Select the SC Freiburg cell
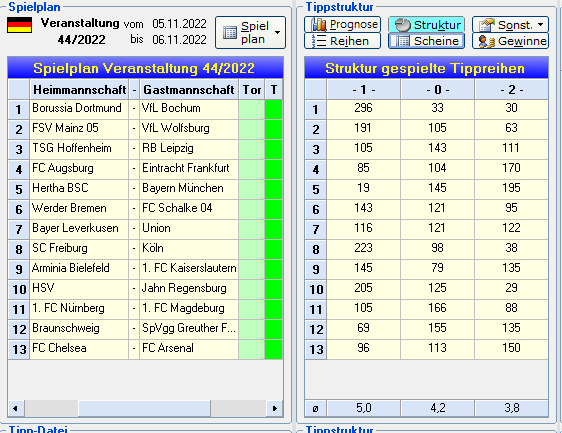Image resolution: width=562 pixels, height=433 pixels. point(79,249)
